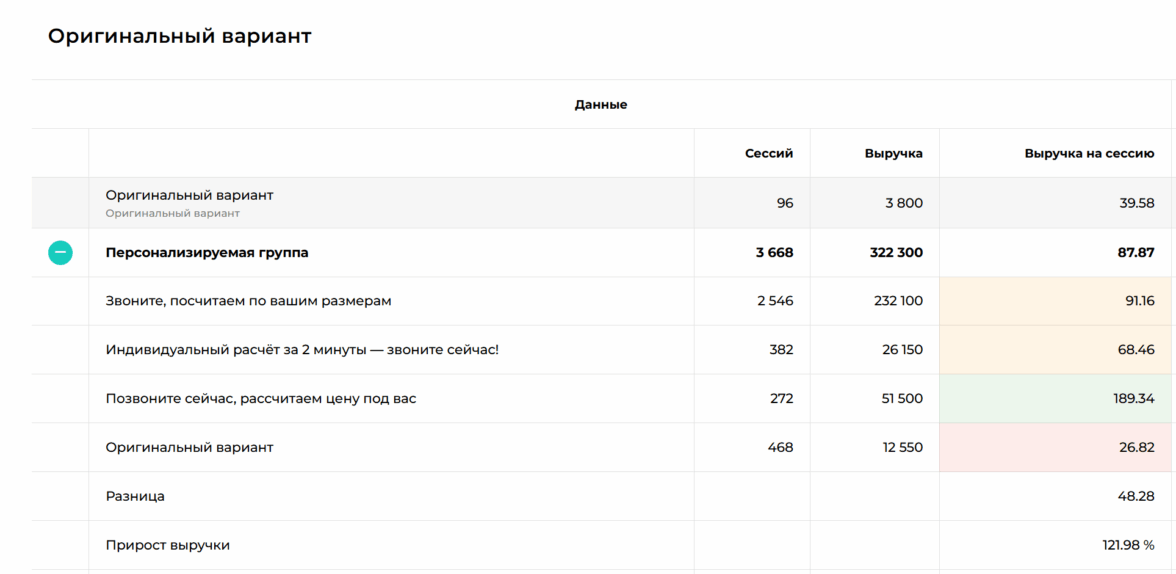This screenshot has height=574, width=1176.
Task: Select the Позвоните сейчас, рассчитаем цену row
Action: (x=261, y=399)
